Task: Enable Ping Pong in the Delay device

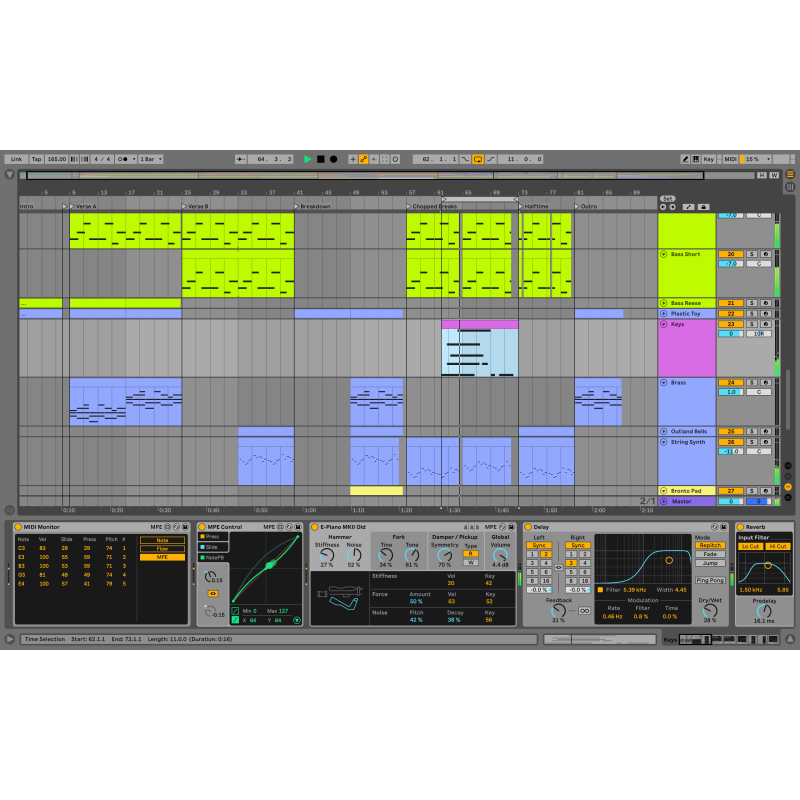Action: click(x=709, y=580)
